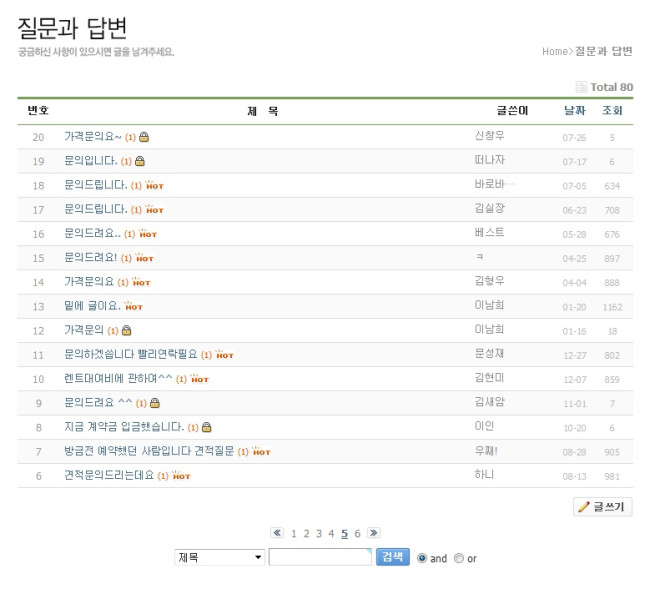Click the HOT badge on post 13
This screenshot has height=589, width=650.
134,306
